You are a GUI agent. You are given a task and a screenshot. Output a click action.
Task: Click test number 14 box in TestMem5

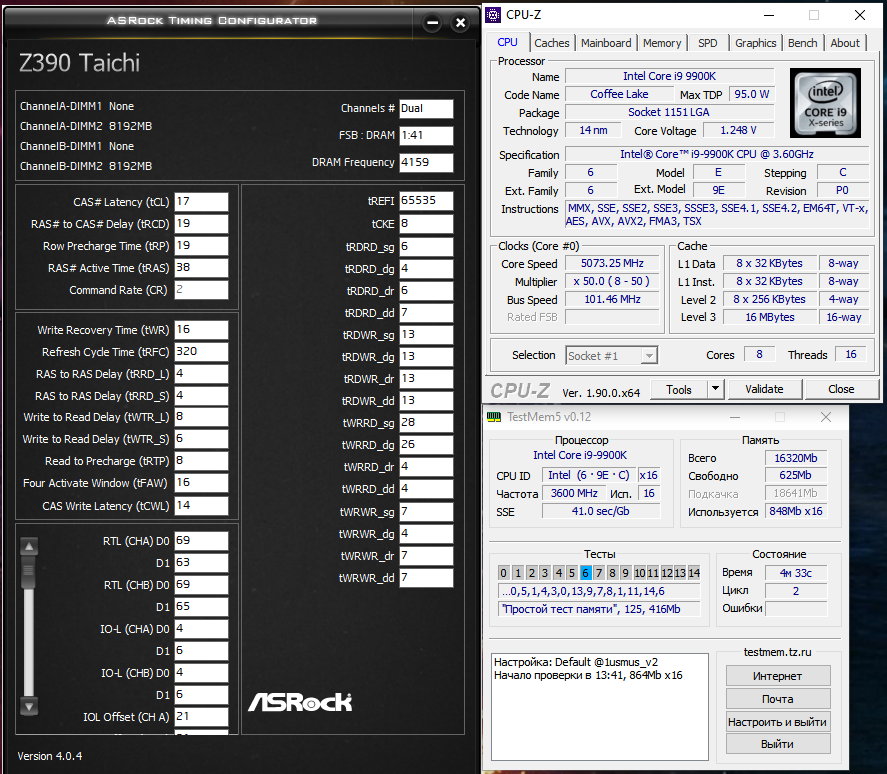pyautogui.click(x=694, y=573)
